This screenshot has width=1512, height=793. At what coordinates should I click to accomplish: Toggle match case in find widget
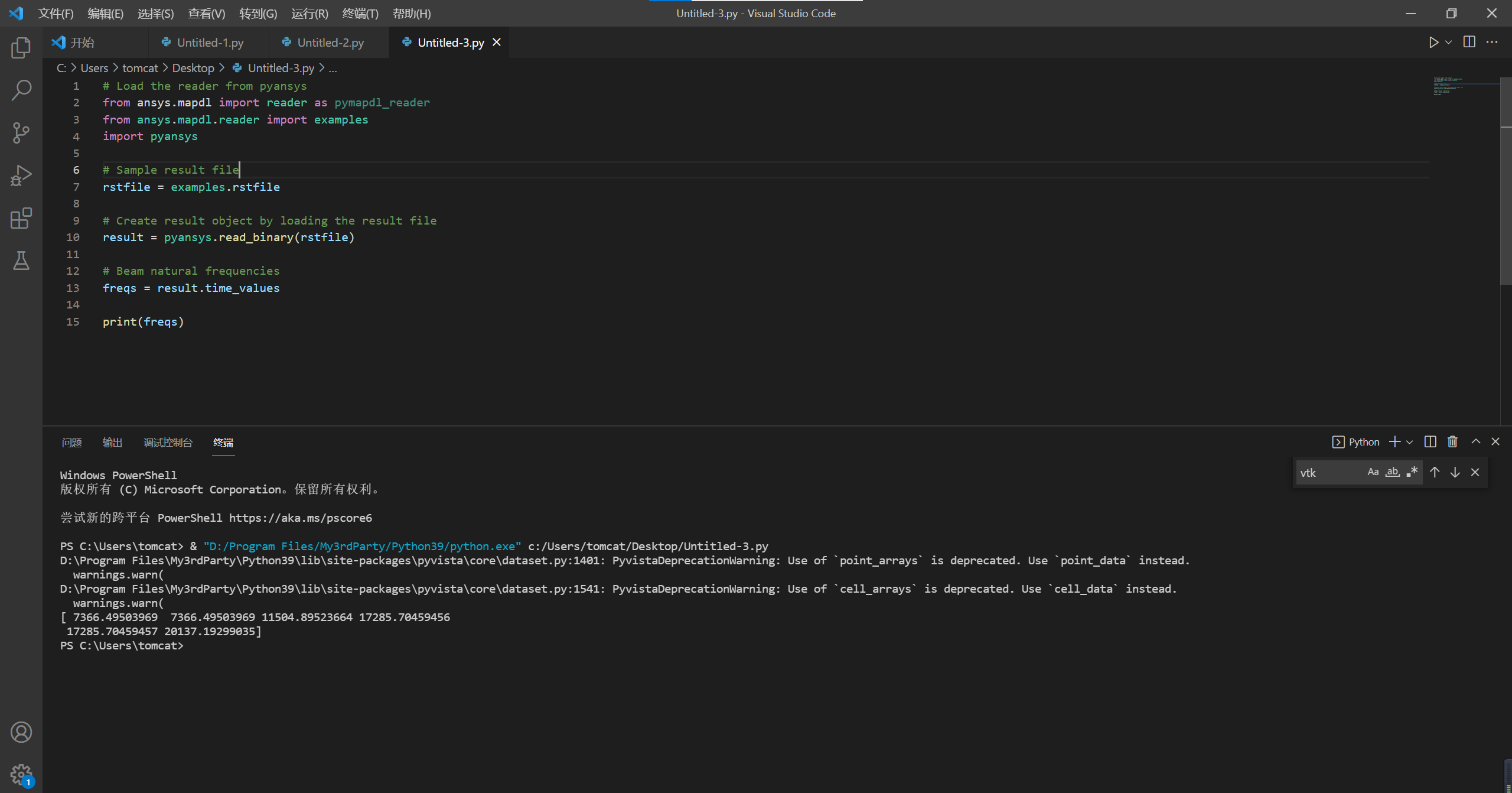coord(1373,472)
